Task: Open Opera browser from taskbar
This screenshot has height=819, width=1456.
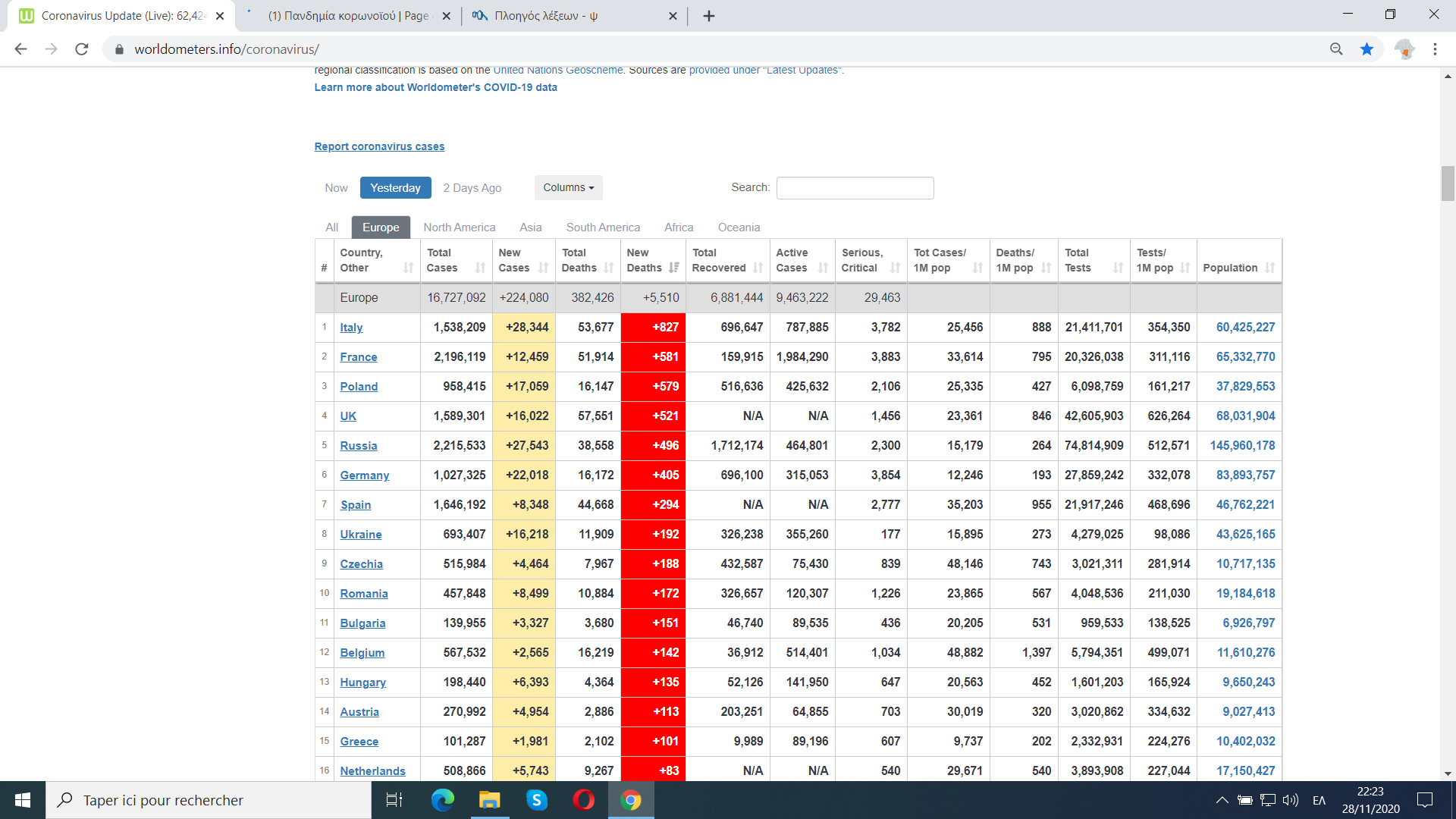Action: click(x=584, y=800)
